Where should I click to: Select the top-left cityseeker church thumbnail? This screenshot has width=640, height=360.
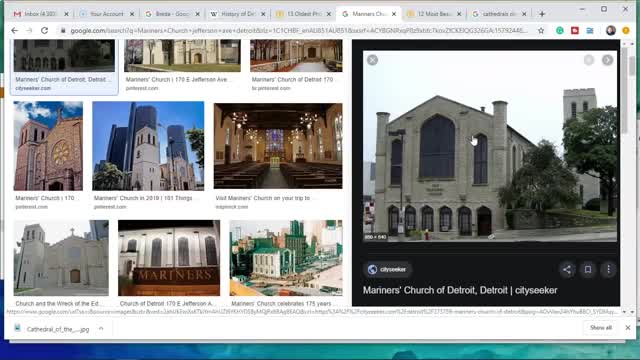coord(64,56)
